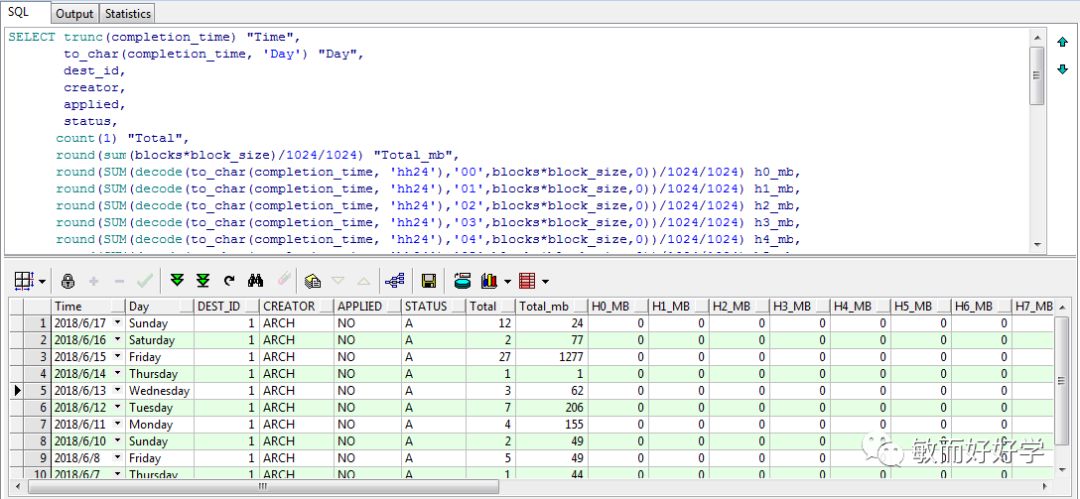Viewport: 1080px width, 499px height.
Task: Open date dropdown for 2018/6/12
Action: pyautogui.click(x=118, y=407)
